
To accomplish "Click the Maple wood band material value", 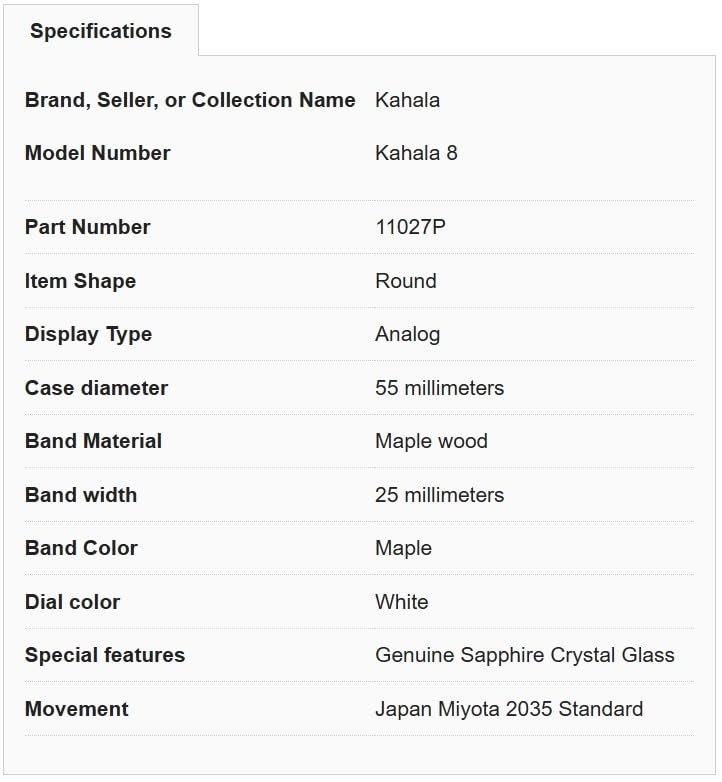I will click(431, 441).
